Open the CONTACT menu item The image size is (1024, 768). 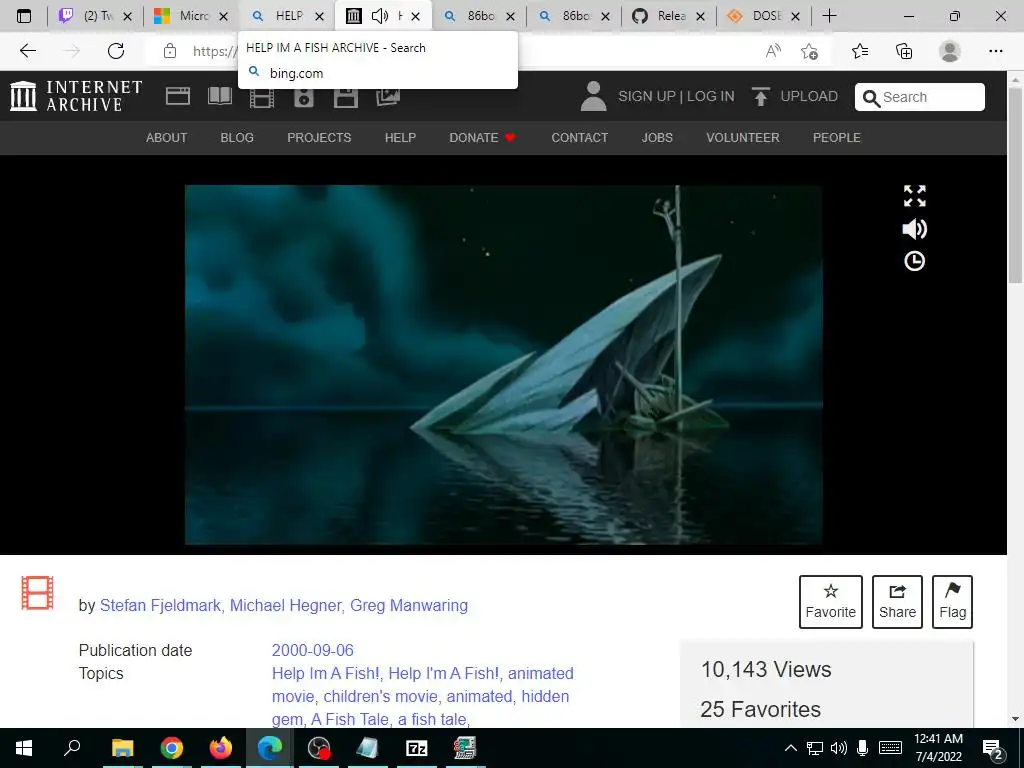click(x=579, y=138)
